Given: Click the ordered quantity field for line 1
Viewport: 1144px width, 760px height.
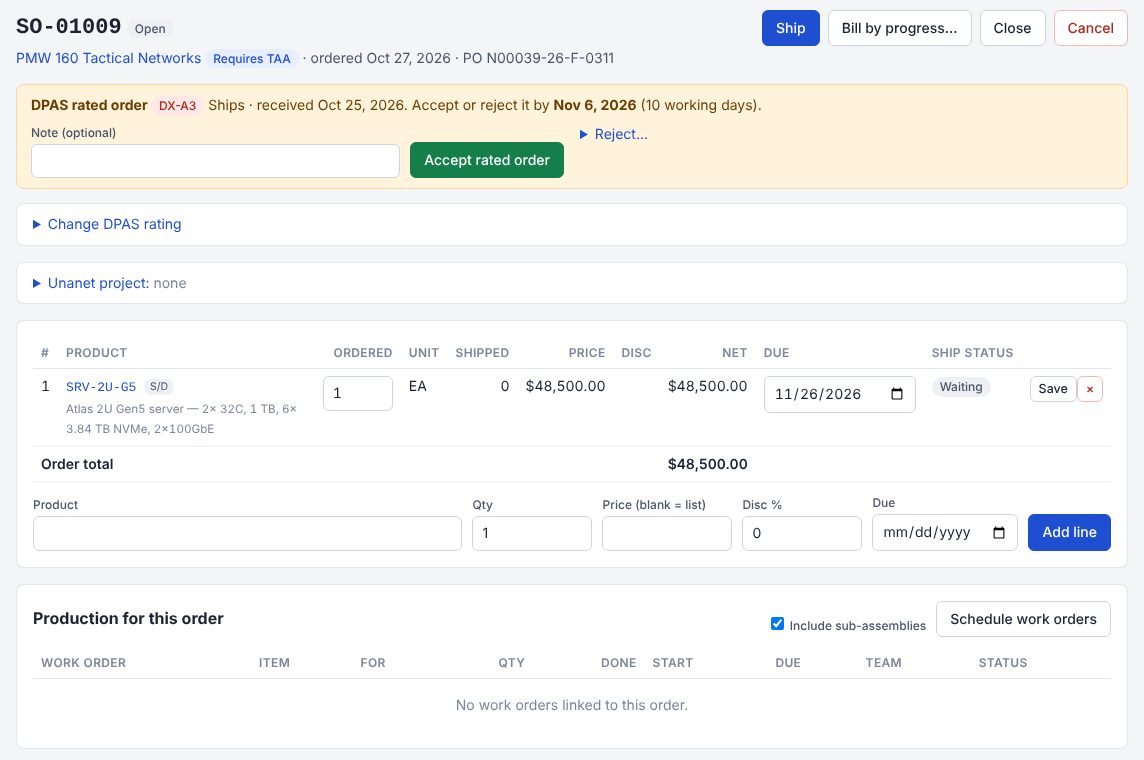Looking at the screenshot, I should [x=358, y=393].
